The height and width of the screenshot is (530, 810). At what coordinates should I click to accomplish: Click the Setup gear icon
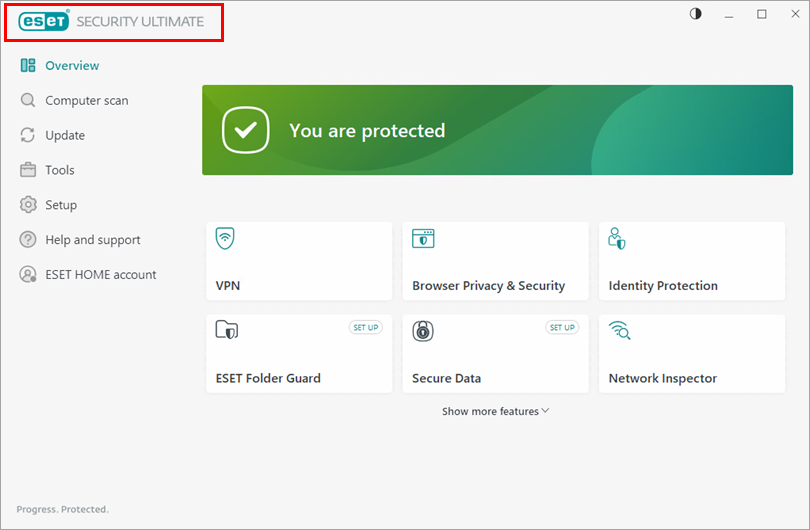click(28, 205)
